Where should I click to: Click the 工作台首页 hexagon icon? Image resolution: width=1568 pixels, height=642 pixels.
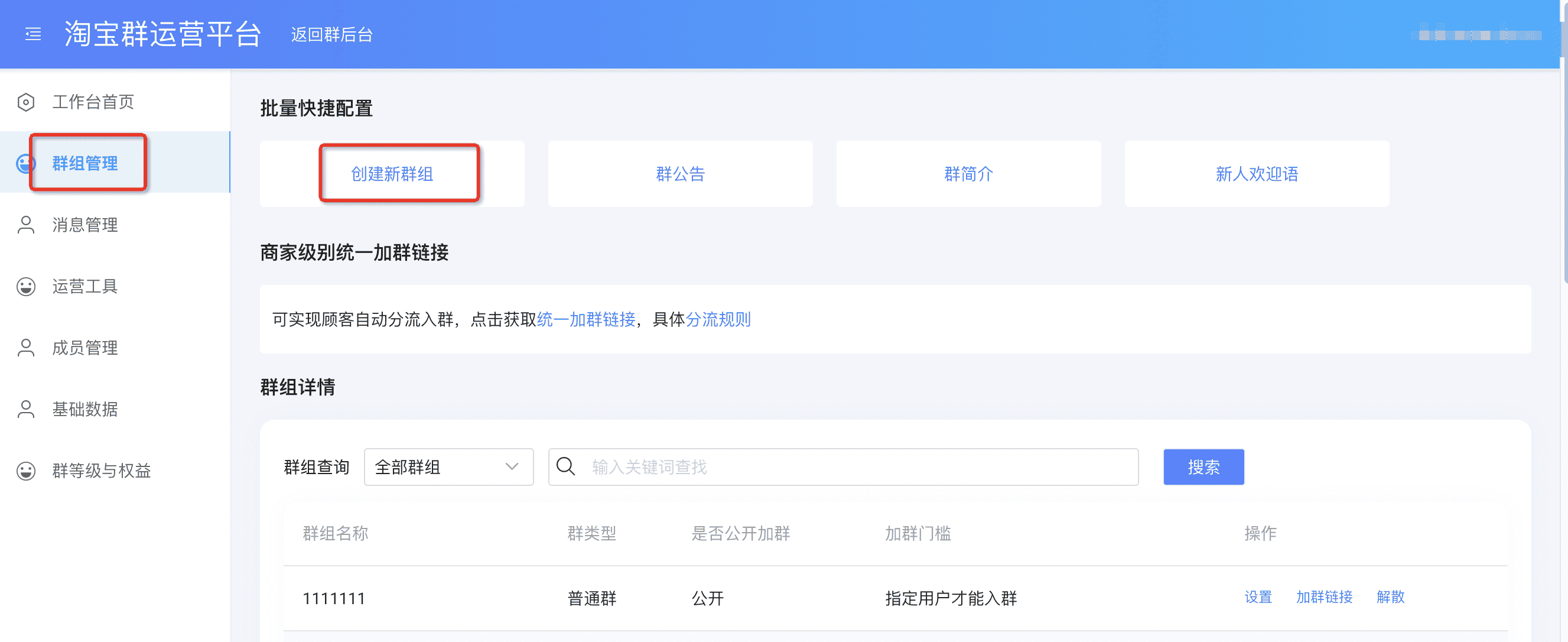25,102
